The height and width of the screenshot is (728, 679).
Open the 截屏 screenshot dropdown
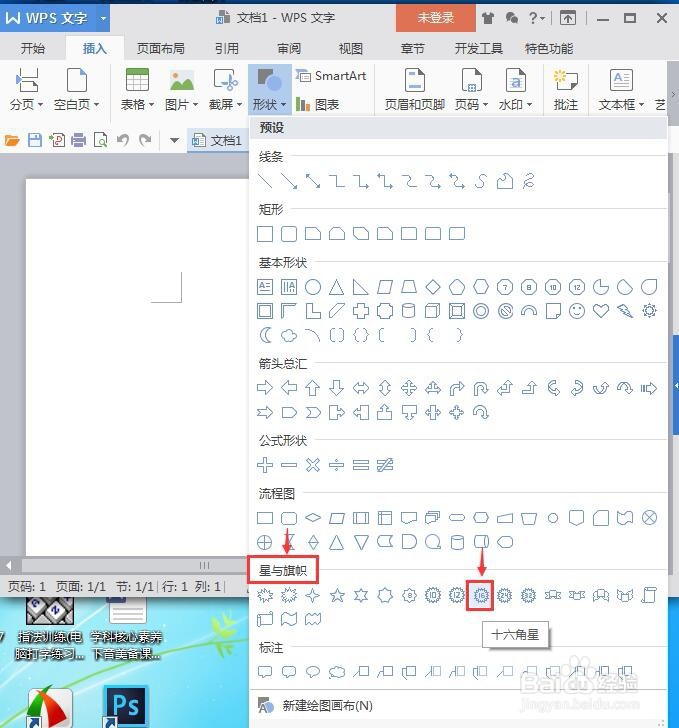(225, 90)
